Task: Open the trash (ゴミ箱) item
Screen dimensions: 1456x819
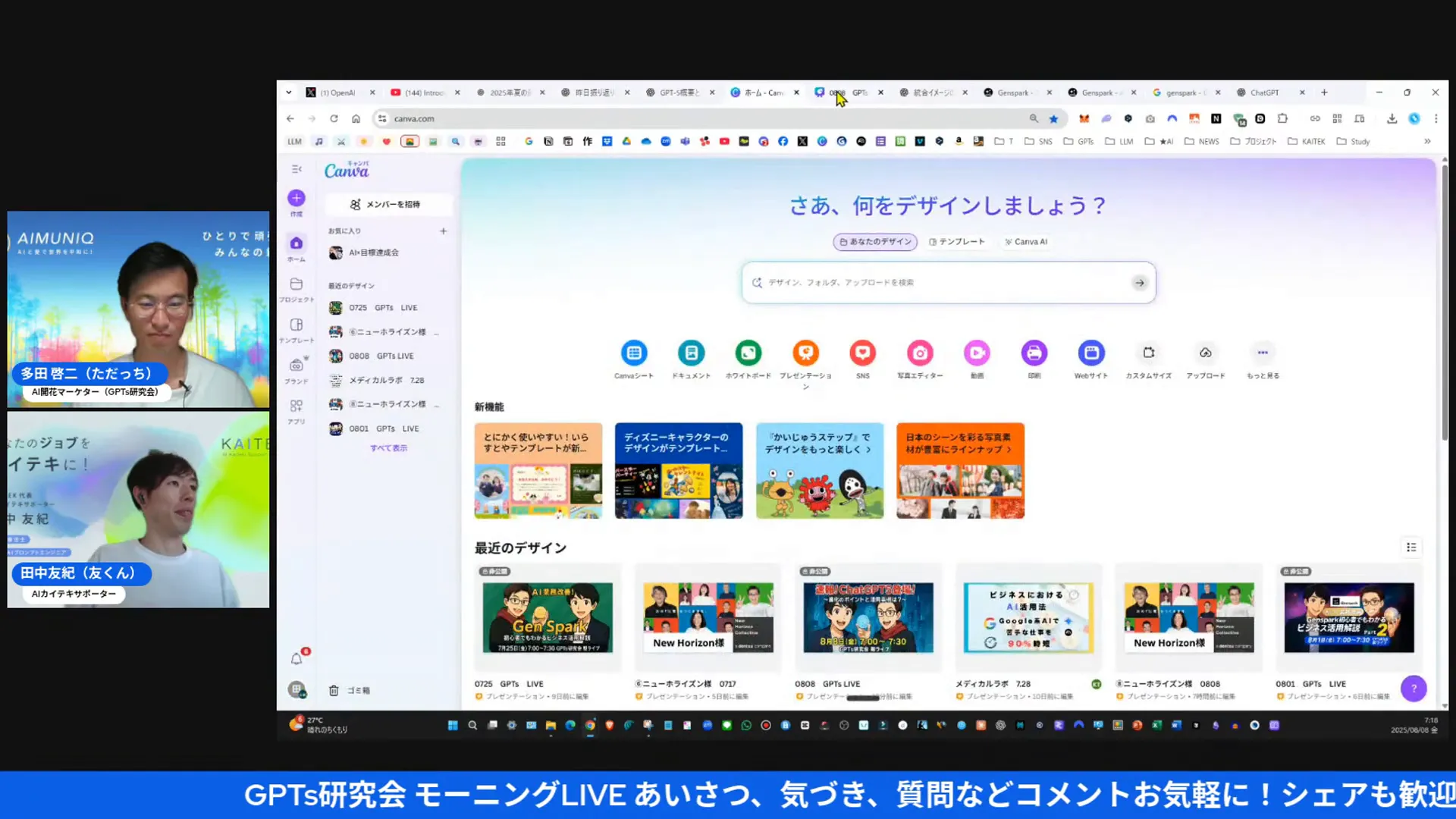Action: coord(350,691)
